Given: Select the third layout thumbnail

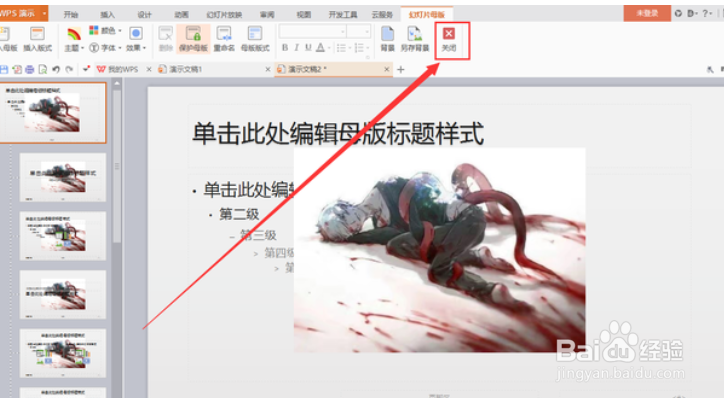Looking at the screenshot, I should [x=63, y=236].
